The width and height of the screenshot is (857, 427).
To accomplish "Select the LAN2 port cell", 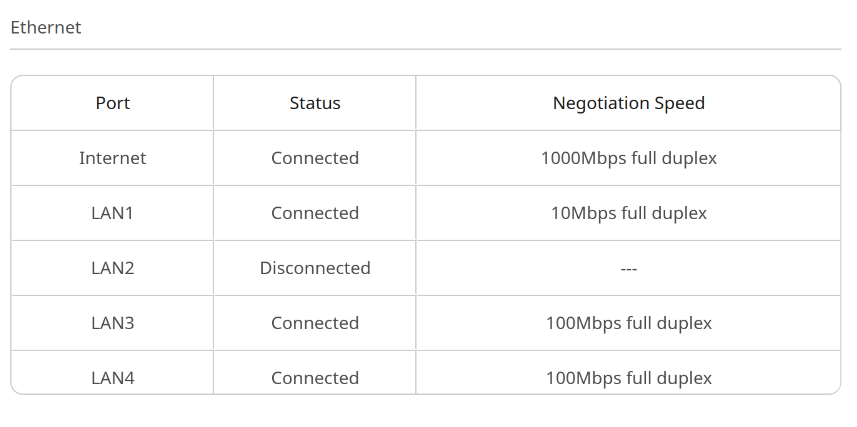I will [113, 268].
